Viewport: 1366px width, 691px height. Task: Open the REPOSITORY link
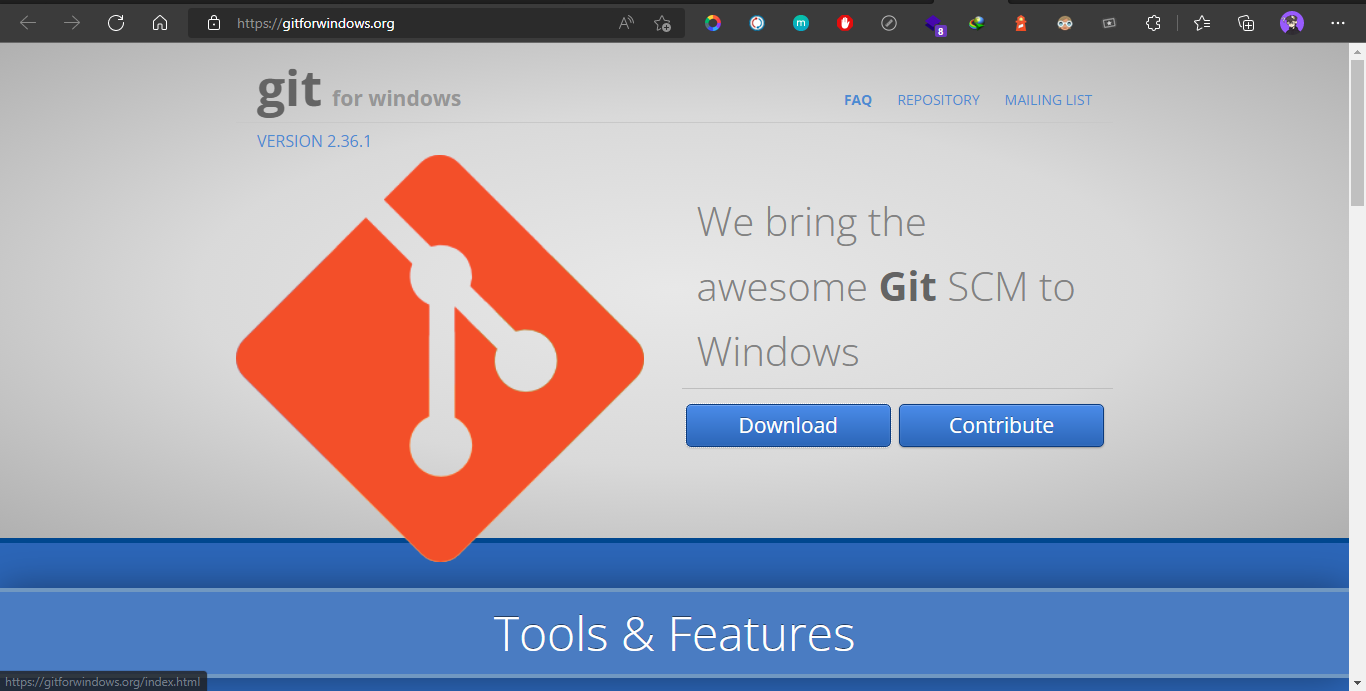938,100
